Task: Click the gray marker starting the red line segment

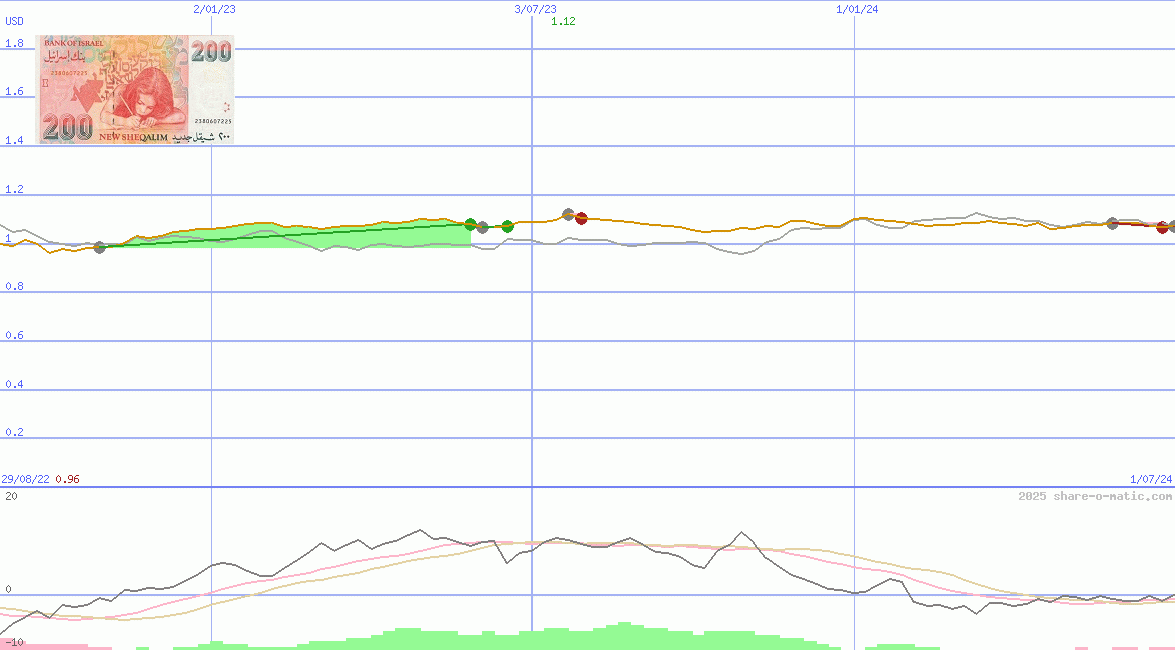Action: [1113, 223]
